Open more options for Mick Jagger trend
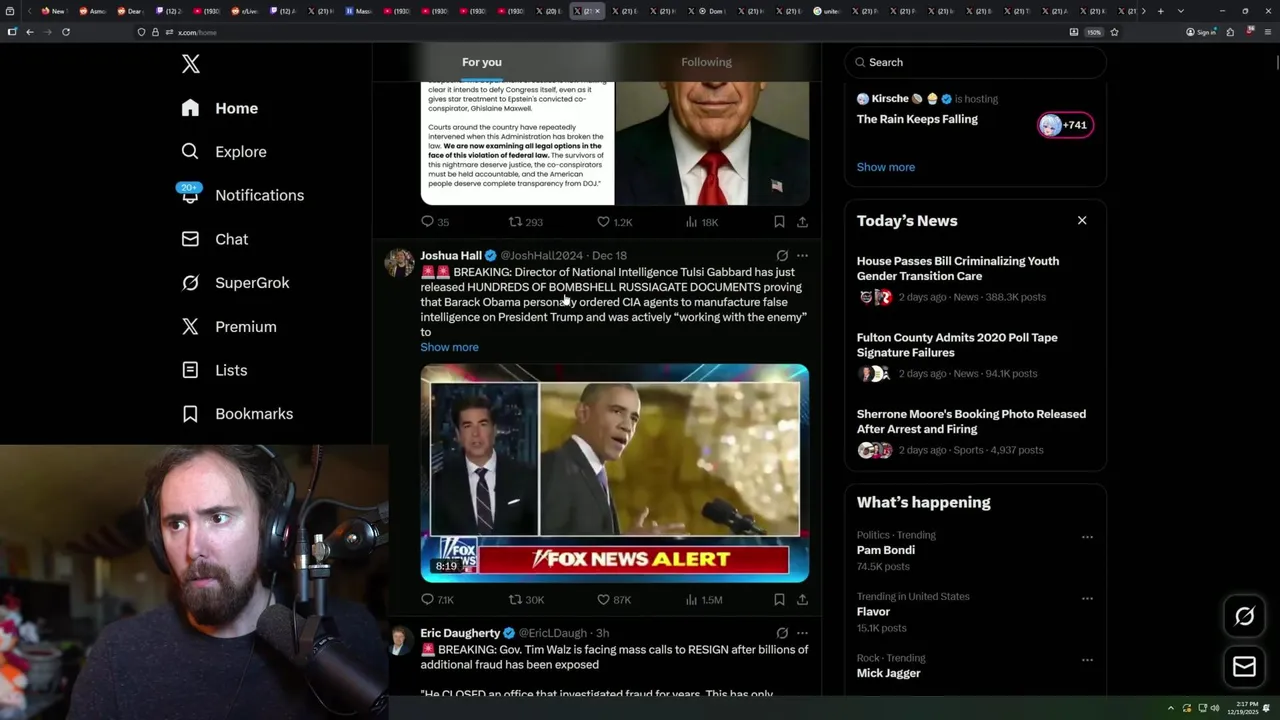1280x720 pixels. click(1087, 660)
